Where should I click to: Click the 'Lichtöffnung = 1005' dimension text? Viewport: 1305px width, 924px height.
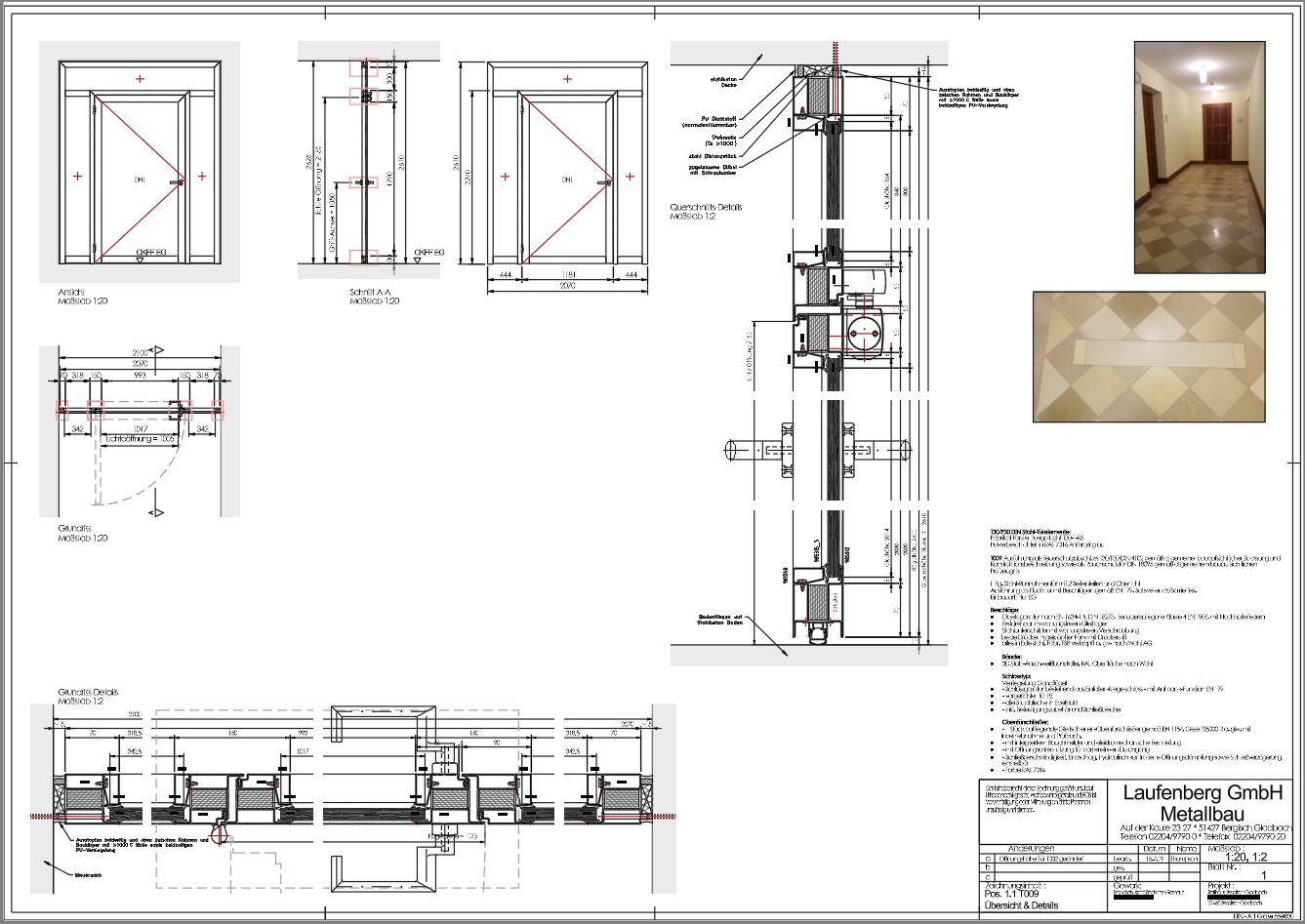141,439
